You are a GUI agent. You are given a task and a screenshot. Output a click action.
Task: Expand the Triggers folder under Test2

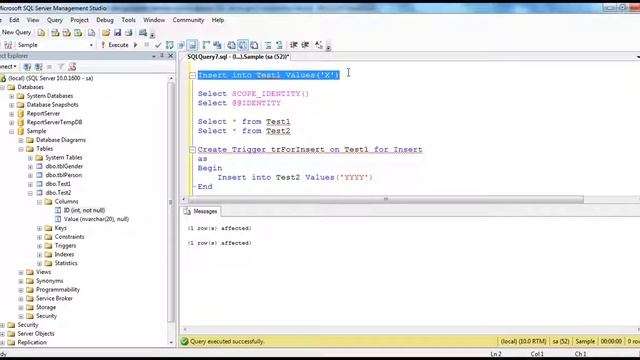tap(40, 246)
